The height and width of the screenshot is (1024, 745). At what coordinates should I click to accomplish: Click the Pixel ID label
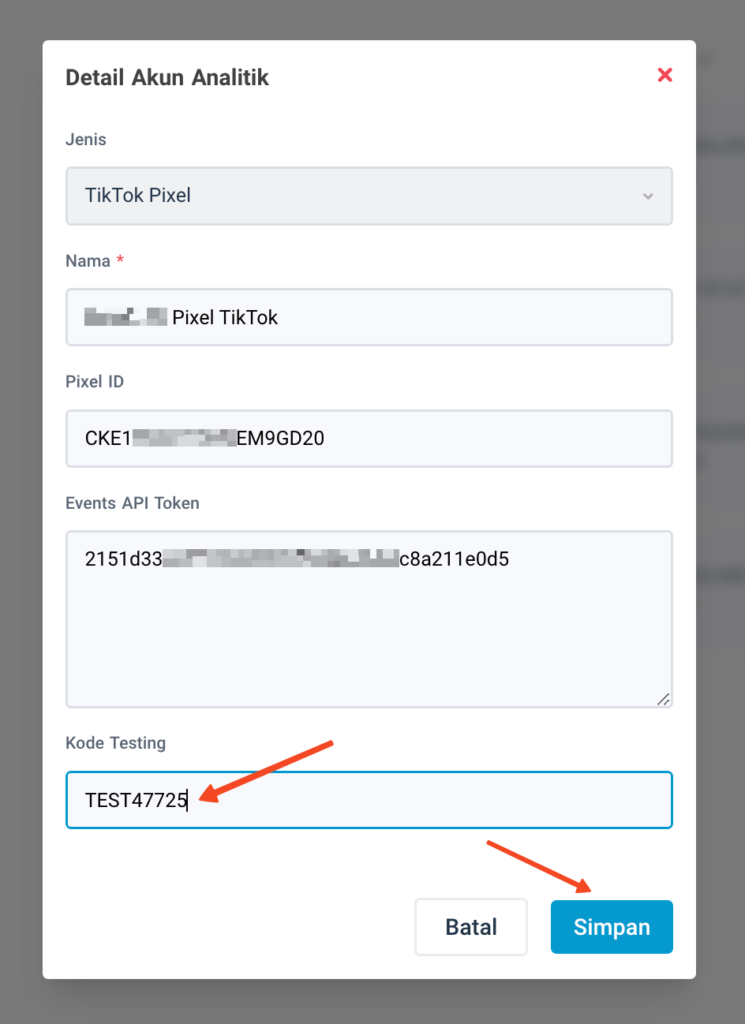point(95,381)
